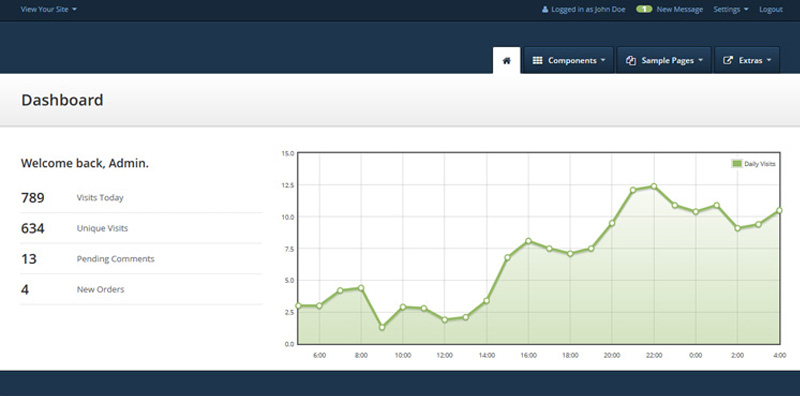800x396 pixels.
Task: Click the chart low point at 9:00
Action: [x=382, y=327]
